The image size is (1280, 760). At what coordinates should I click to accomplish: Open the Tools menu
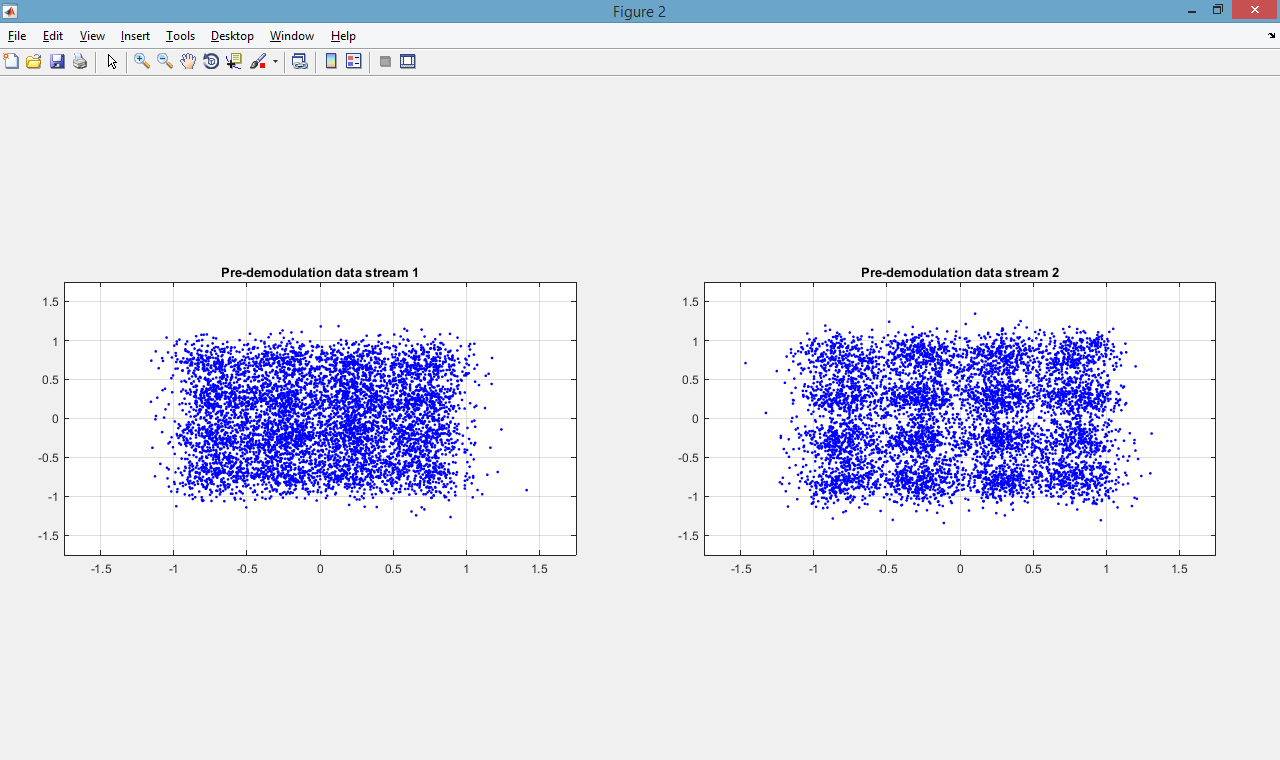[180, 36]
